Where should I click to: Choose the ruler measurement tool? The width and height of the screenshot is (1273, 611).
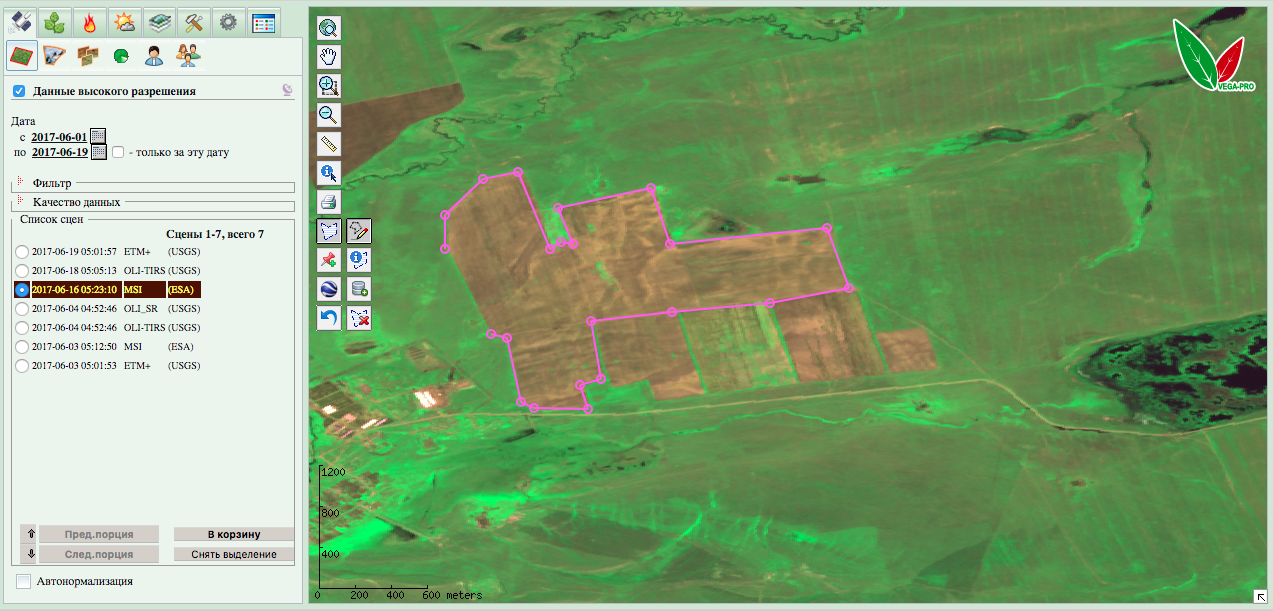point(328,144)
